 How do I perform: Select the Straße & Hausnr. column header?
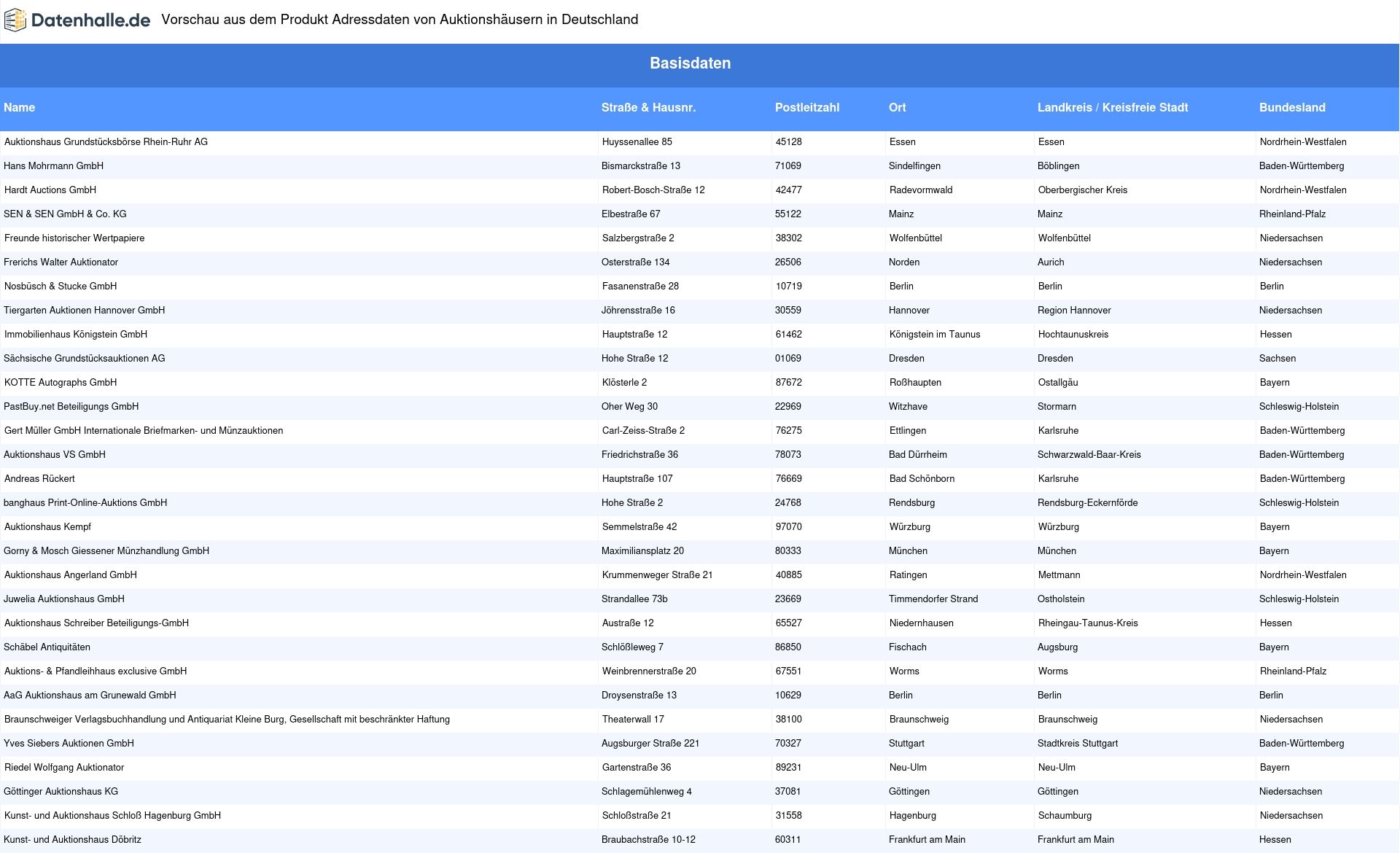[x=648, y=108]
